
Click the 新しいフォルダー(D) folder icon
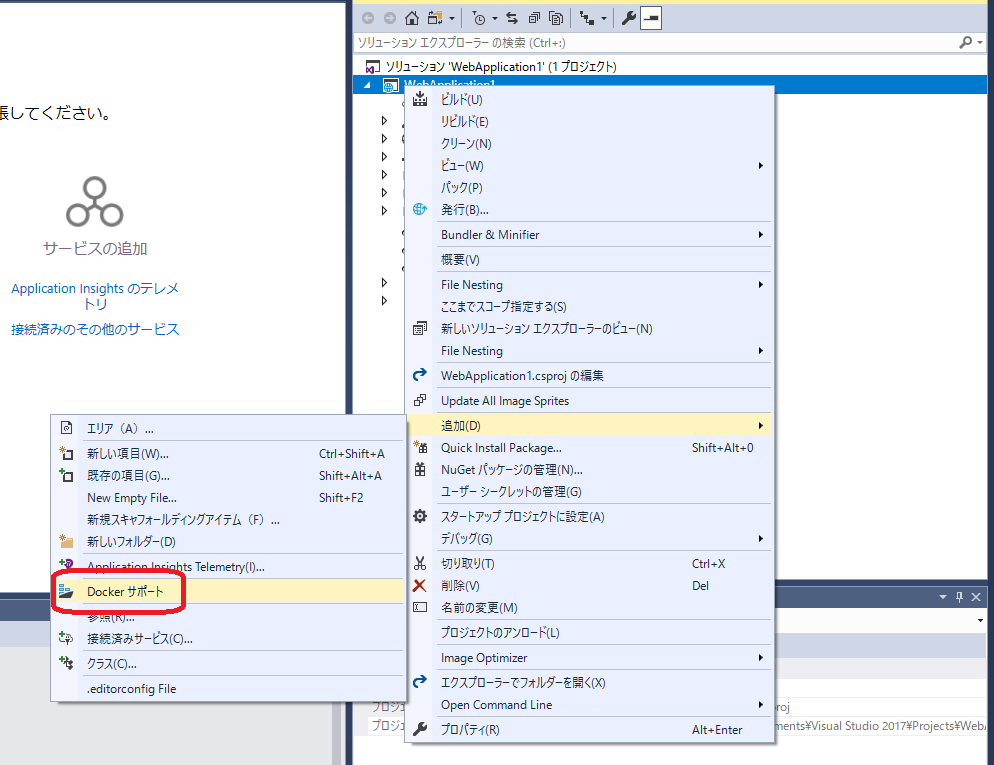(x=67, y=542)
